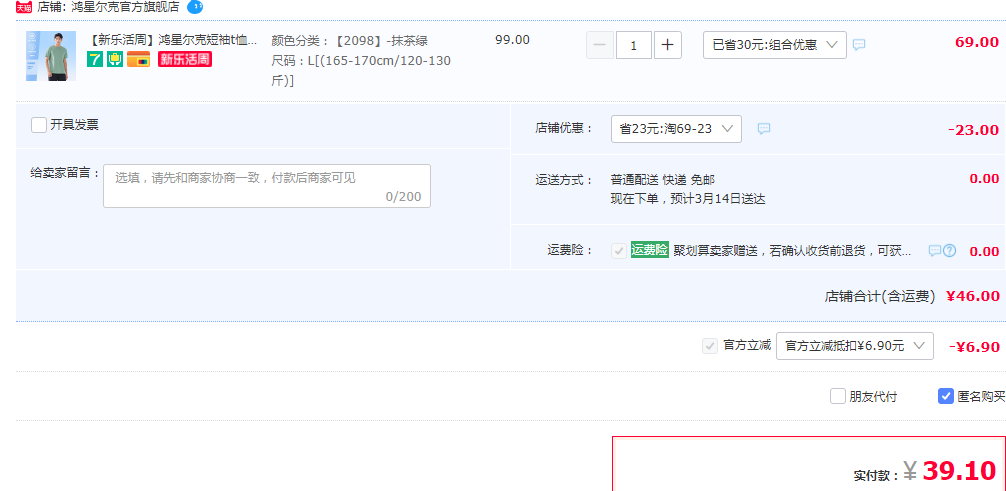Image resolution: width=1006 pixels, height=491 pixels.
Task: Click the question mark help icon for 运费险
Action: tap(950, 250)
